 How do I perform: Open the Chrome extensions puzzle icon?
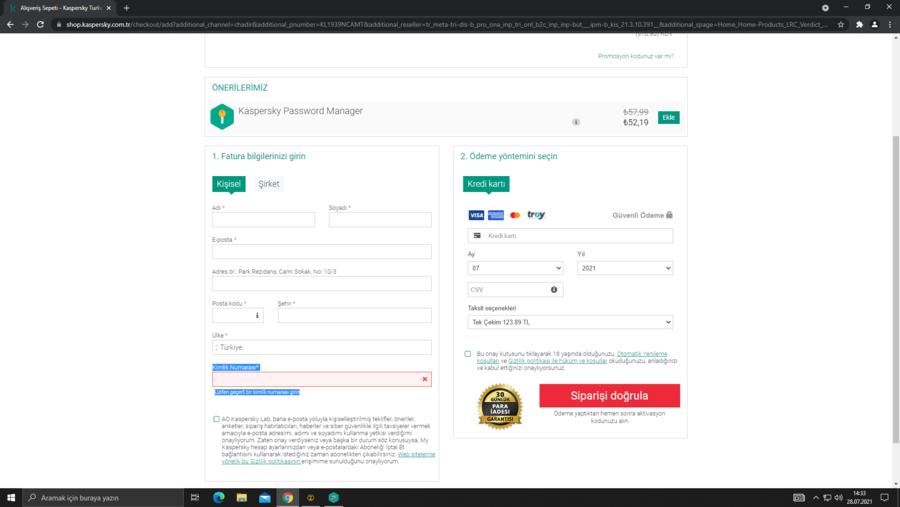click(859, 25)
